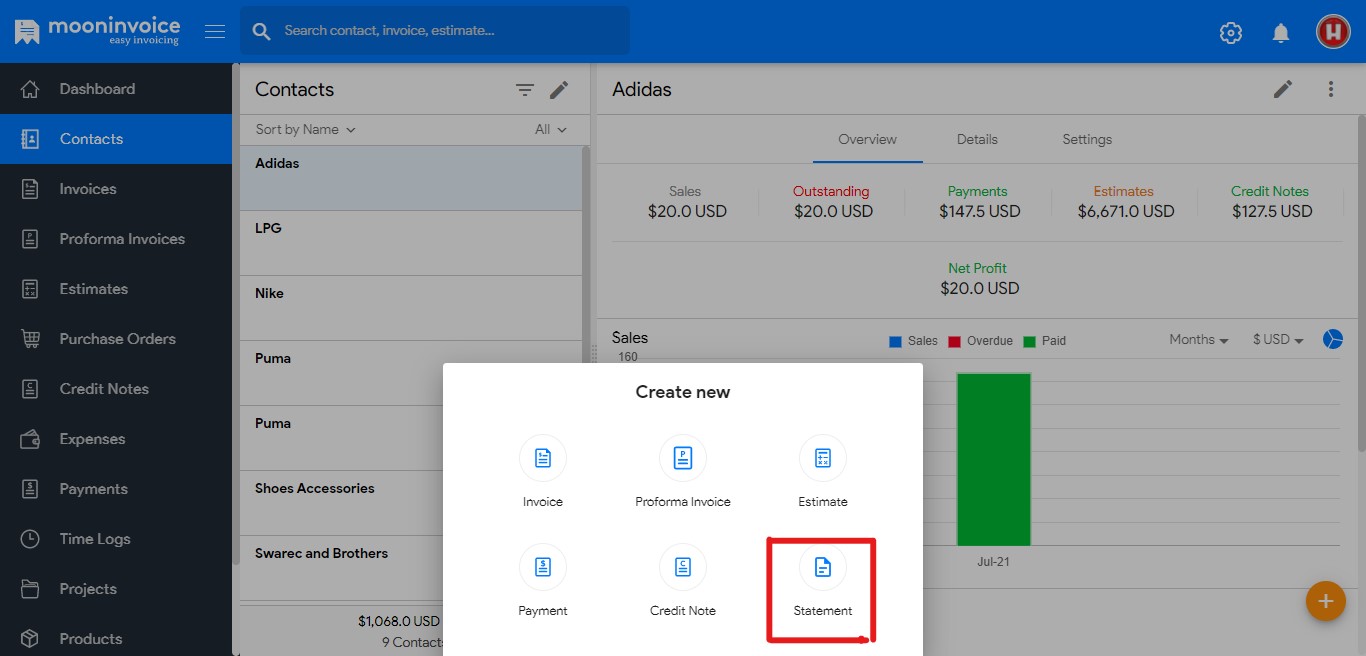Image resolution: width=1366 pixels, height=656 pixels.
Task: Click edit pencil for Adidas
Action: tap(1283, 89)
